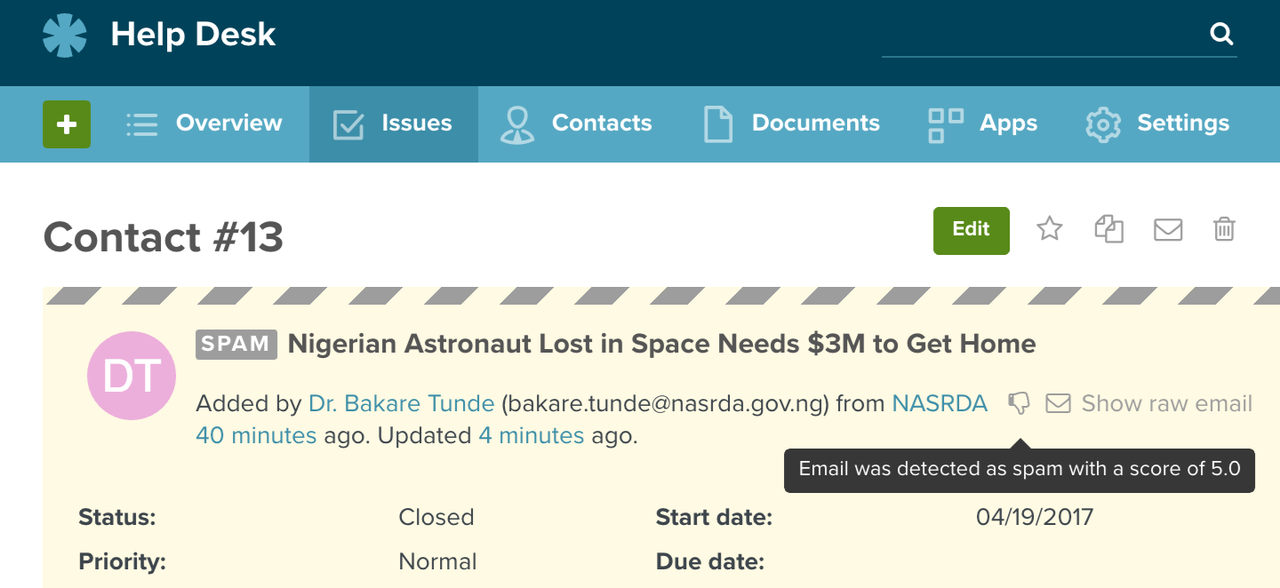This screenshot has height=588, width=1280.
Task: Delete the issue with trash icon
Action: tap(1224, 230)
